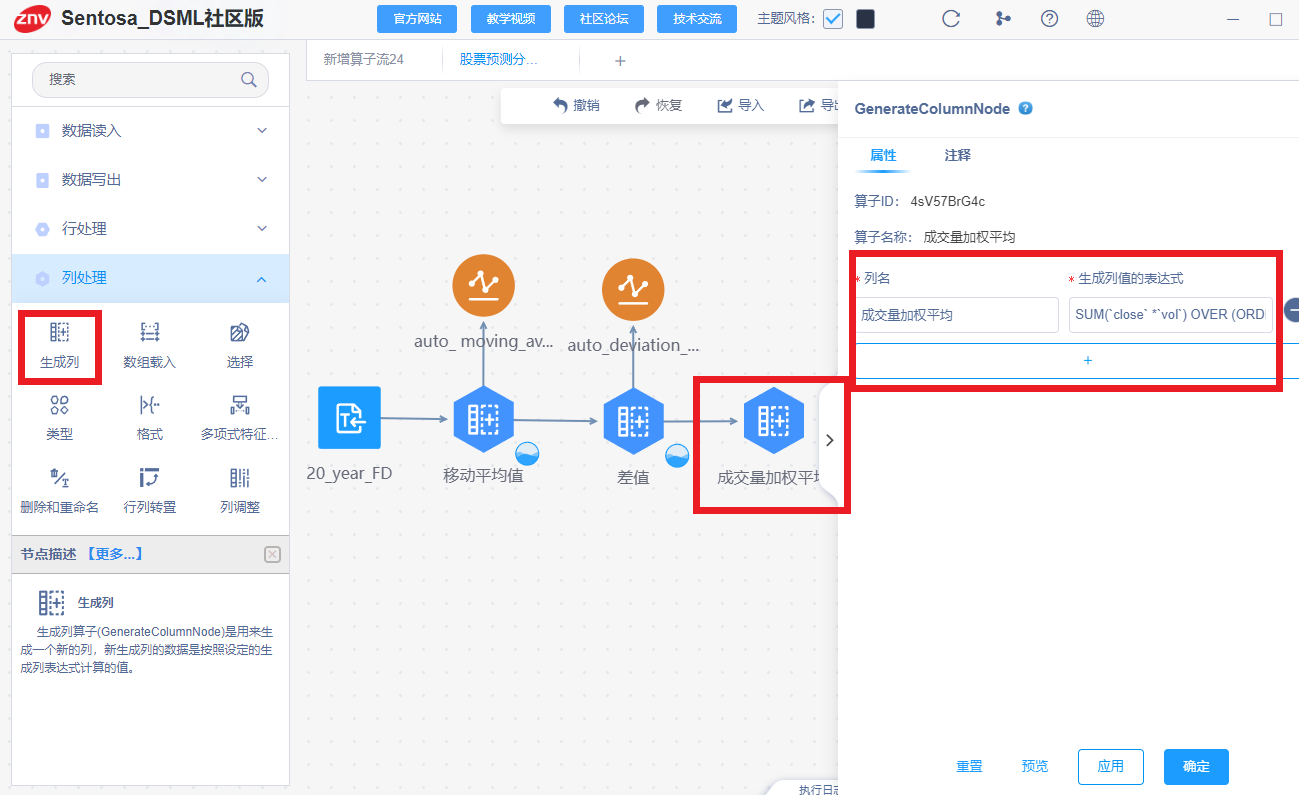1299x795 pixels.
Task: Select the 生成列 operator icon
Action: point(59,333)
